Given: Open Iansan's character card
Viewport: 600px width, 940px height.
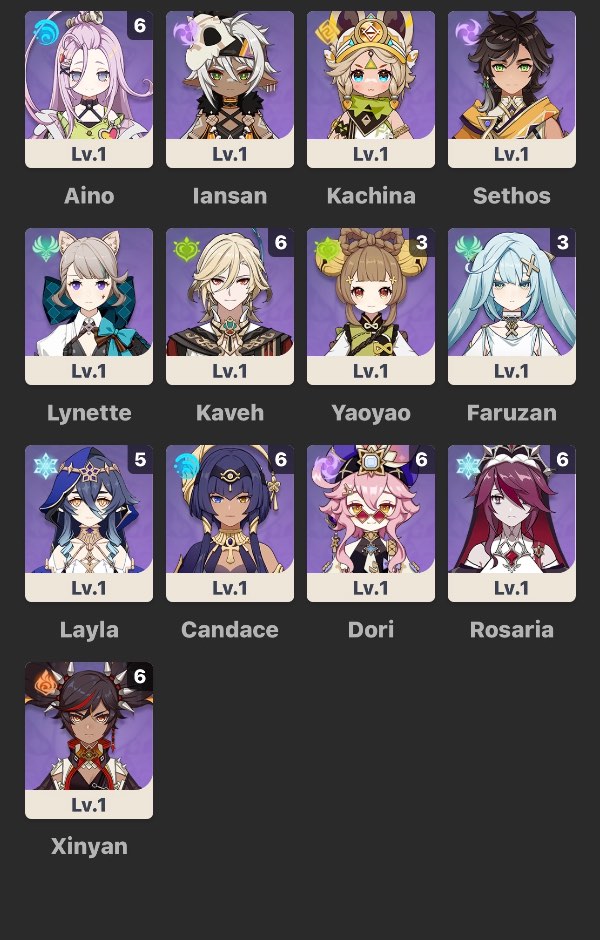Looking at the screenshot, I should [x=230, y=89].
